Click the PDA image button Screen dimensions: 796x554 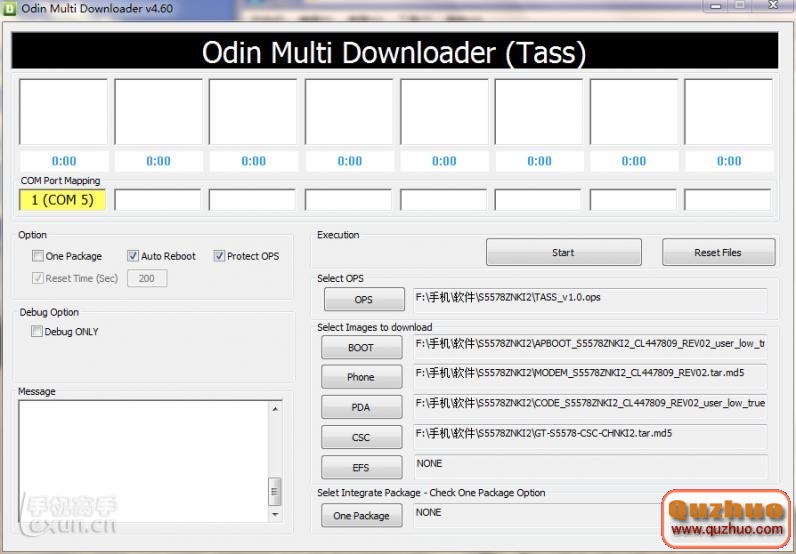click(361, 407)
